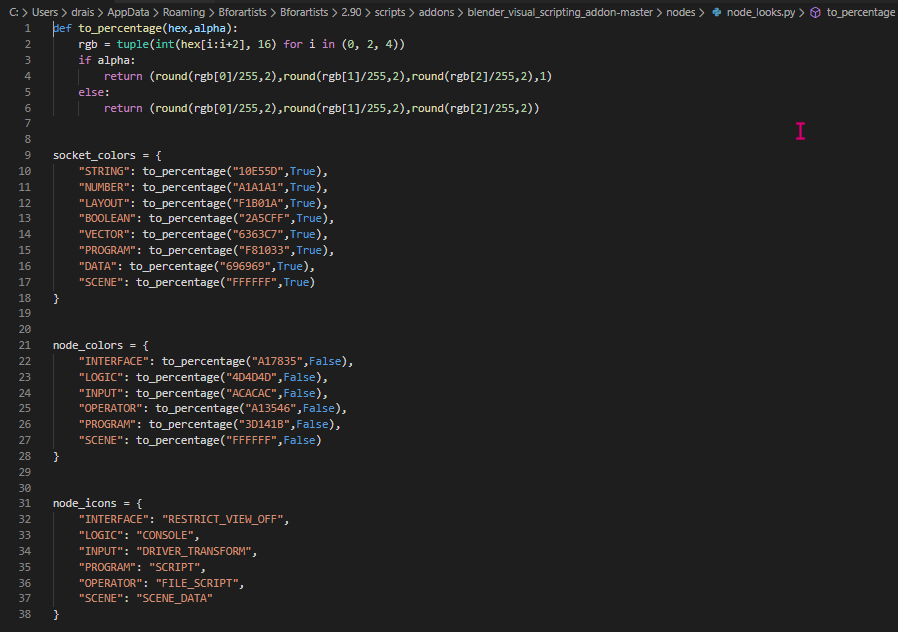Click hex value "696969"
The image size is (898, 632).
[245, 266]
